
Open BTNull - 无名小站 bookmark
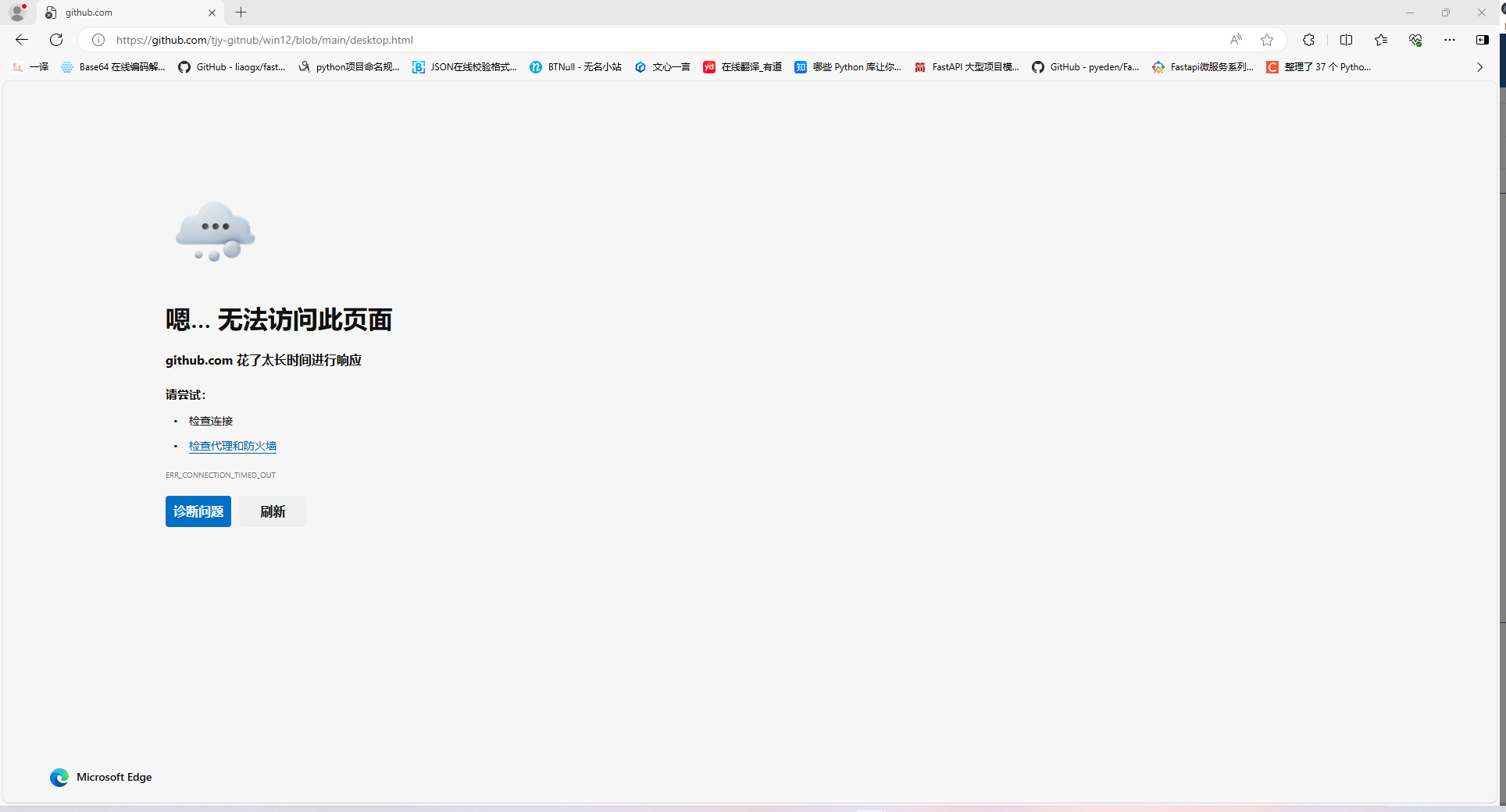point(576,67)
